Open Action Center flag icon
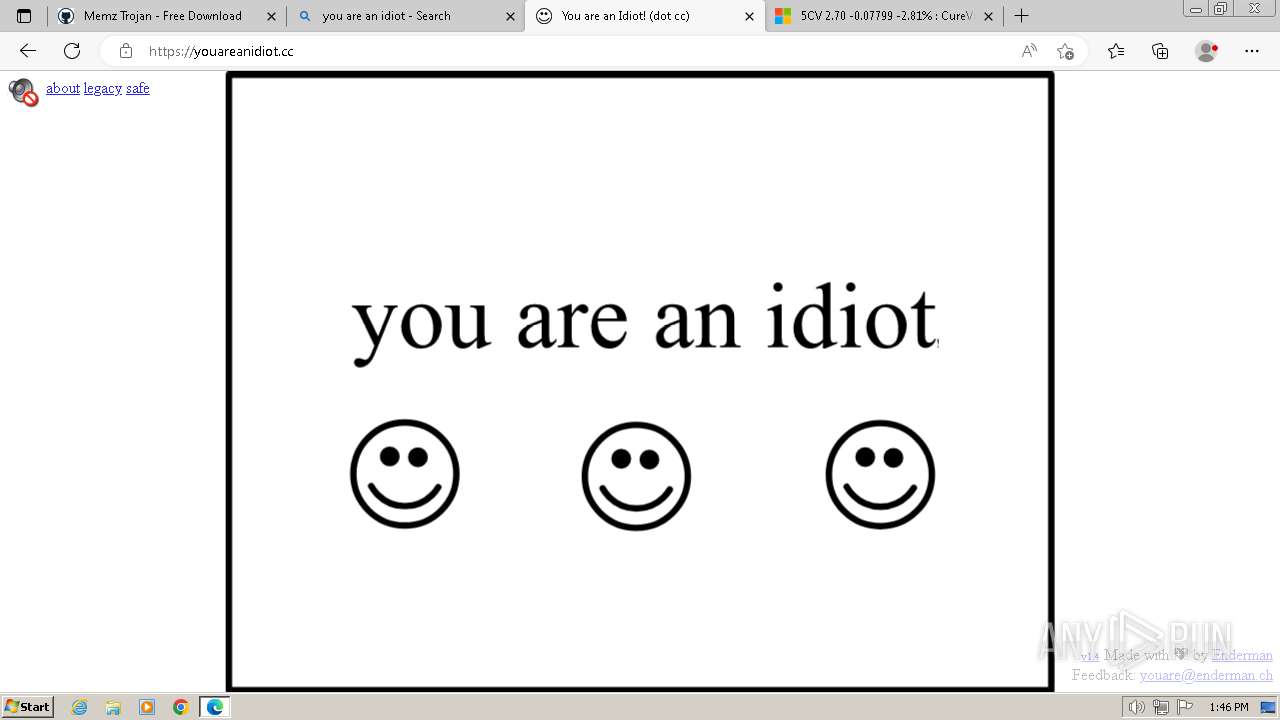This screenshot has width=1280, height=720. [x=1185, y=707]
